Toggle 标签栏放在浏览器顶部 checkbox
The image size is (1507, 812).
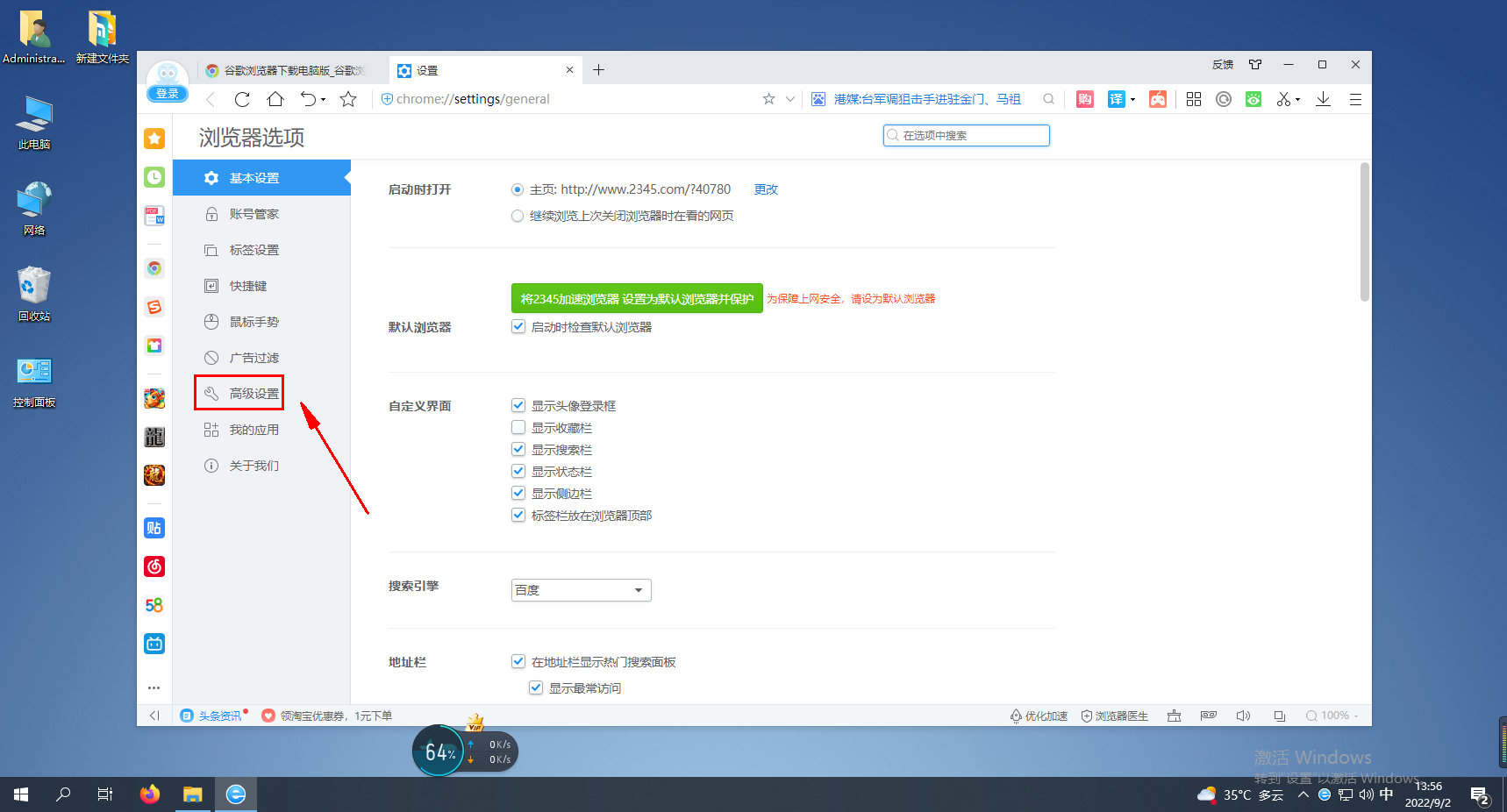tap(518, 515)
